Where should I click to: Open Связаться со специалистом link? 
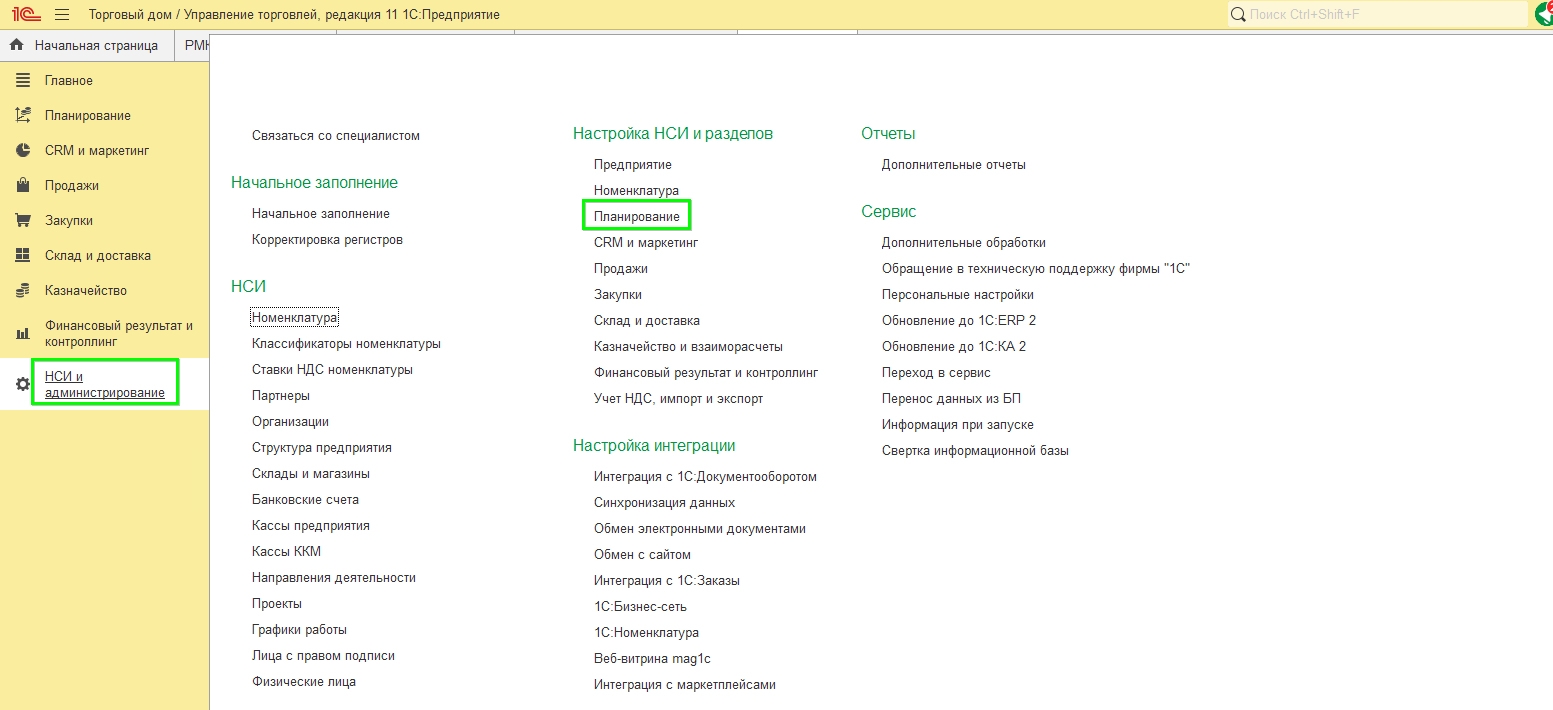point(336,135)
